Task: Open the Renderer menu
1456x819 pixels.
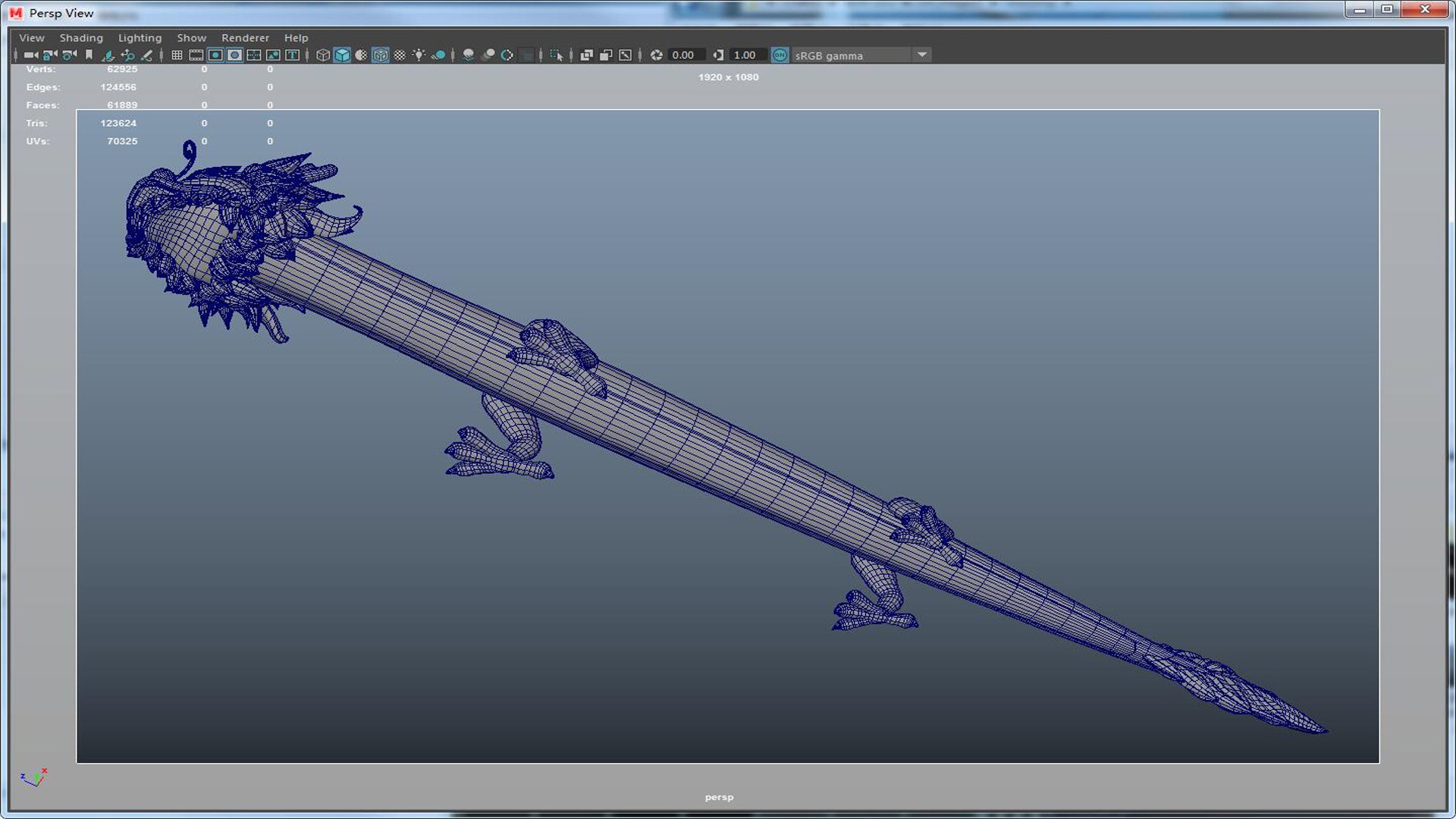Action: coord(245,38)
